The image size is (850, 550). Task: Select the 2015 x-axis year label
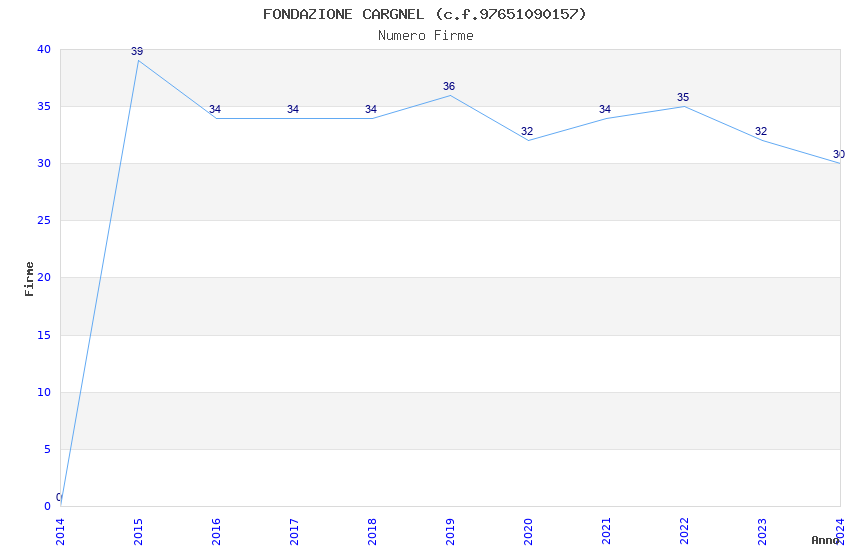click(x=138, y=532)
